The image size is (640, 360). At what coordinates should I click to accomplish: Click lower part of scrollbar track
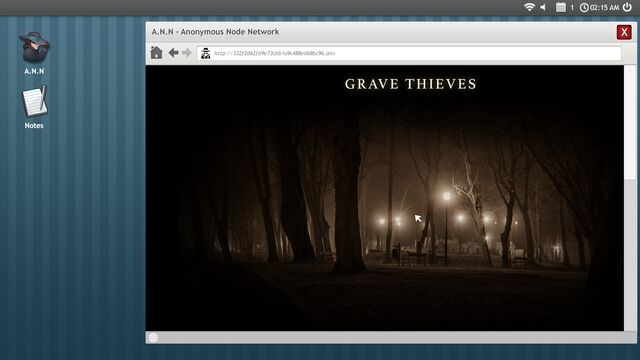(x=630, y=255)
